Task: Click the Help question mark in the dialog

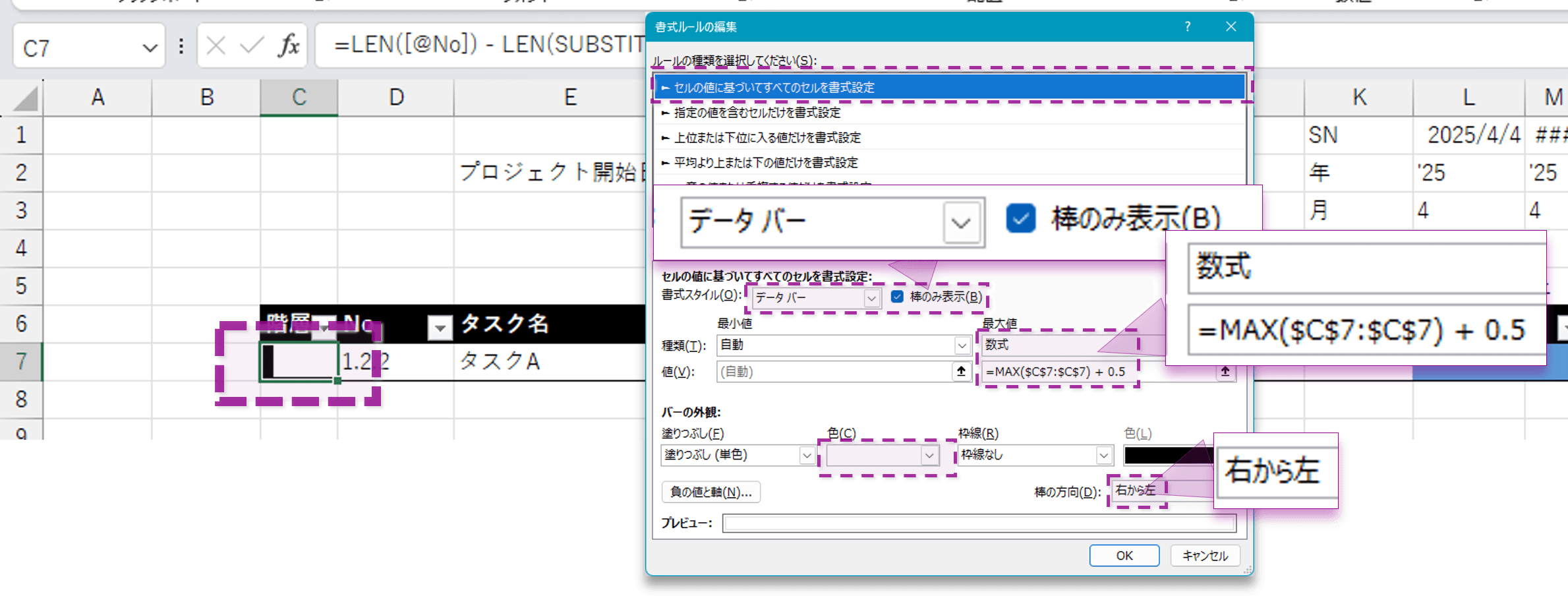Action: [x=1187, y=27]
